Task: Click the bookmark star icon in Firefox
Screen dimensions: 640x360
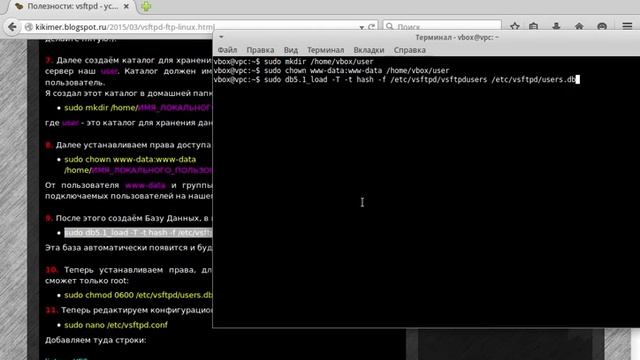Action: pos(515,27)
